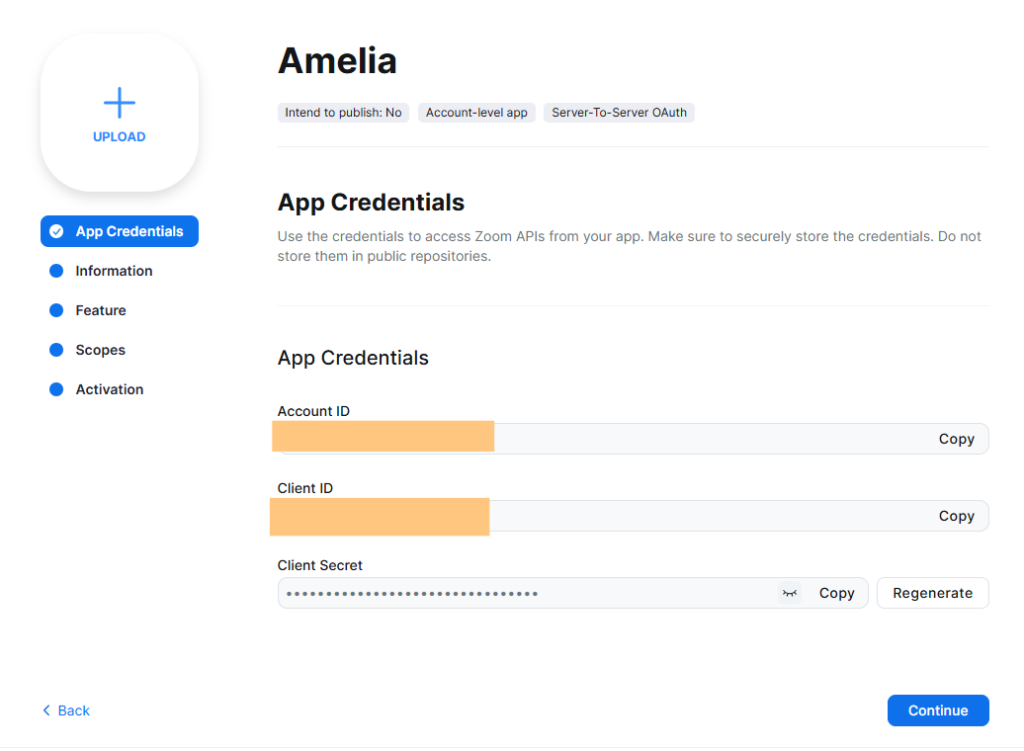The width and height of the screenshot is (1024, 751).
Task: Click the Activation step dot
Action: coord(57,390)
